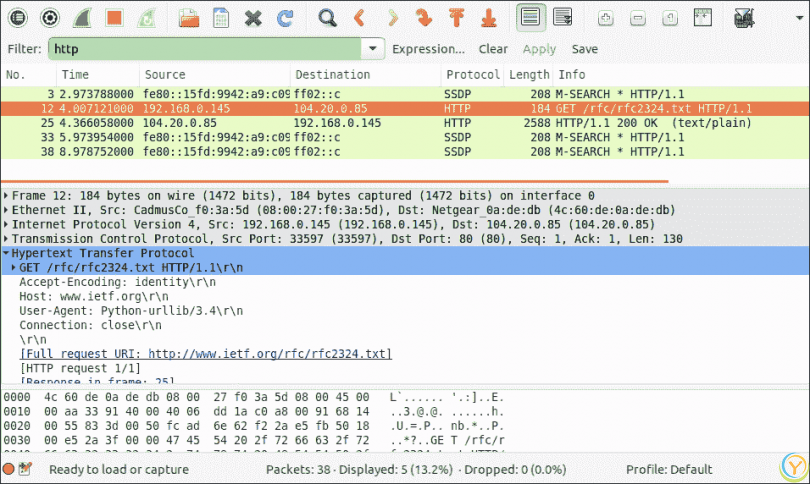Open the capture interfaces list icon

pyautogui.click(x=20, y=17)
